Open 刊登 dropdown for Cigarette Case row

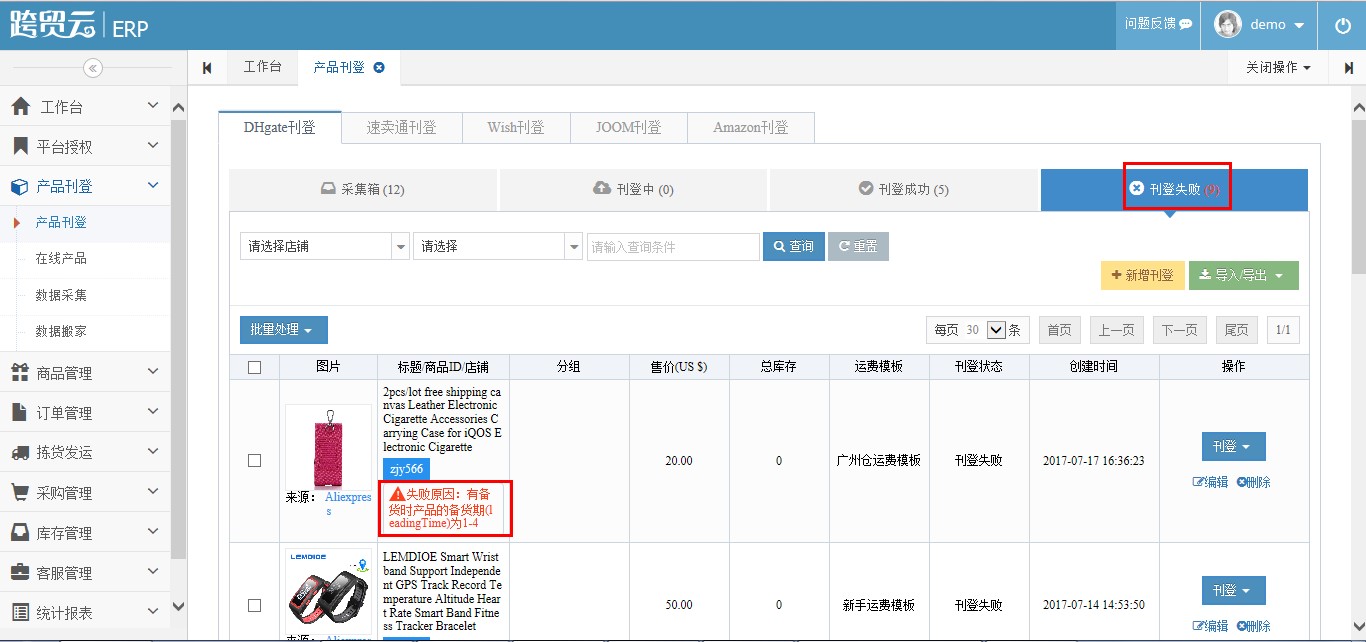coord(1233,446)
